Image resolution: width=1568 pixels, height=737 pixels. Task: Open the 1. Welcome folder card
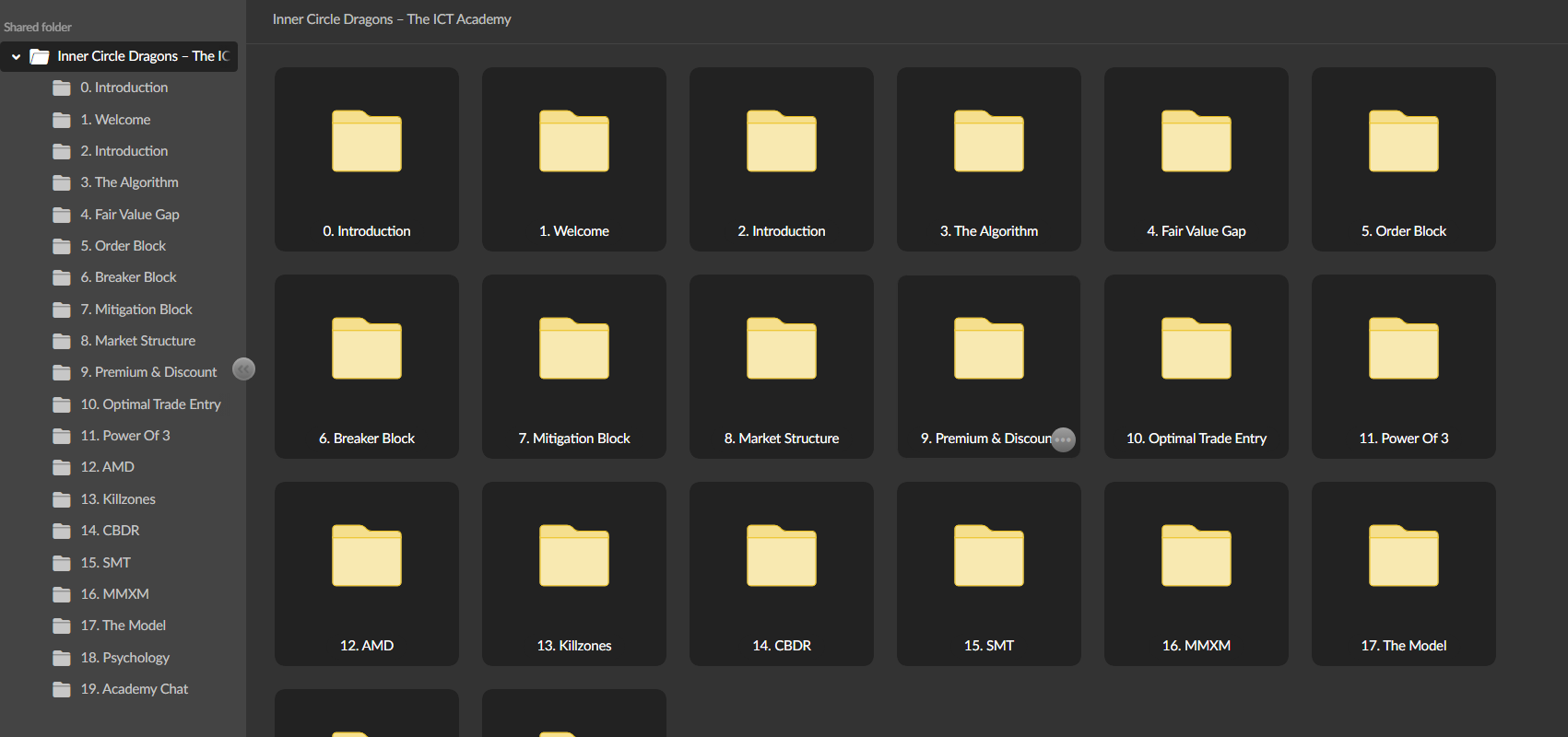coord(574,159)
